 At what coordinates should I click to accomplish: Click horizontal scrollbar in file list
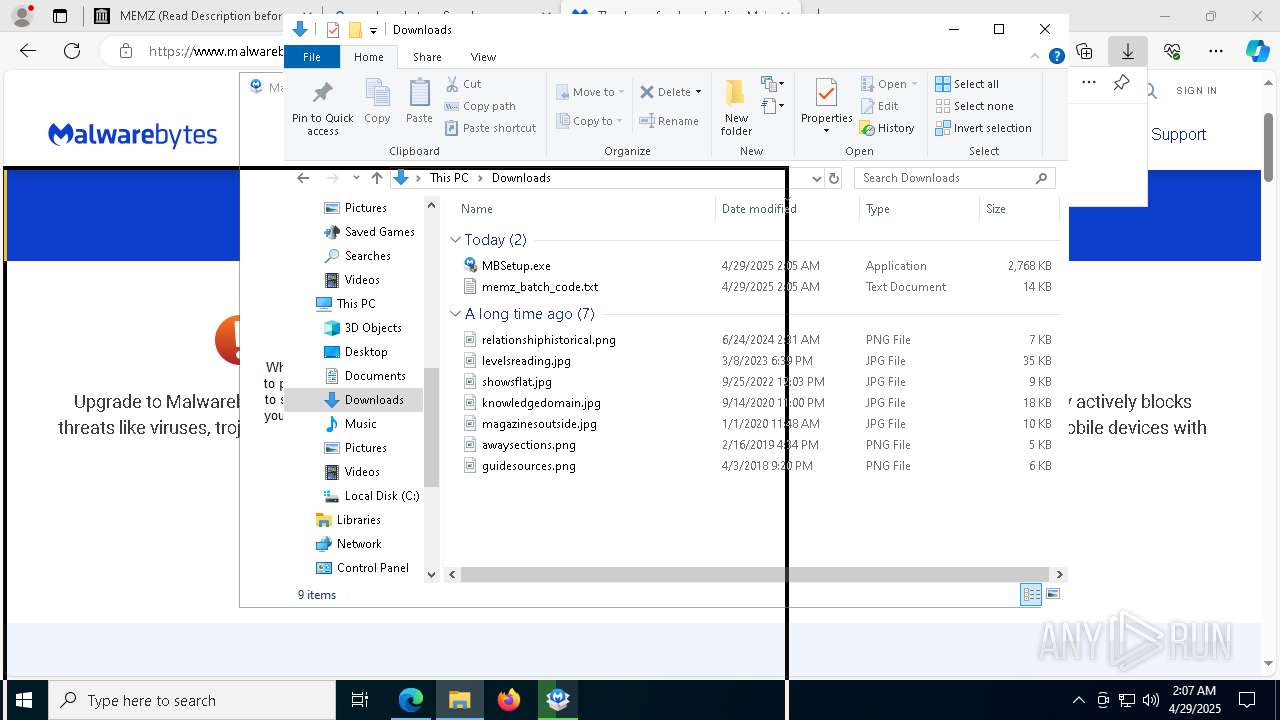(756, 574)
